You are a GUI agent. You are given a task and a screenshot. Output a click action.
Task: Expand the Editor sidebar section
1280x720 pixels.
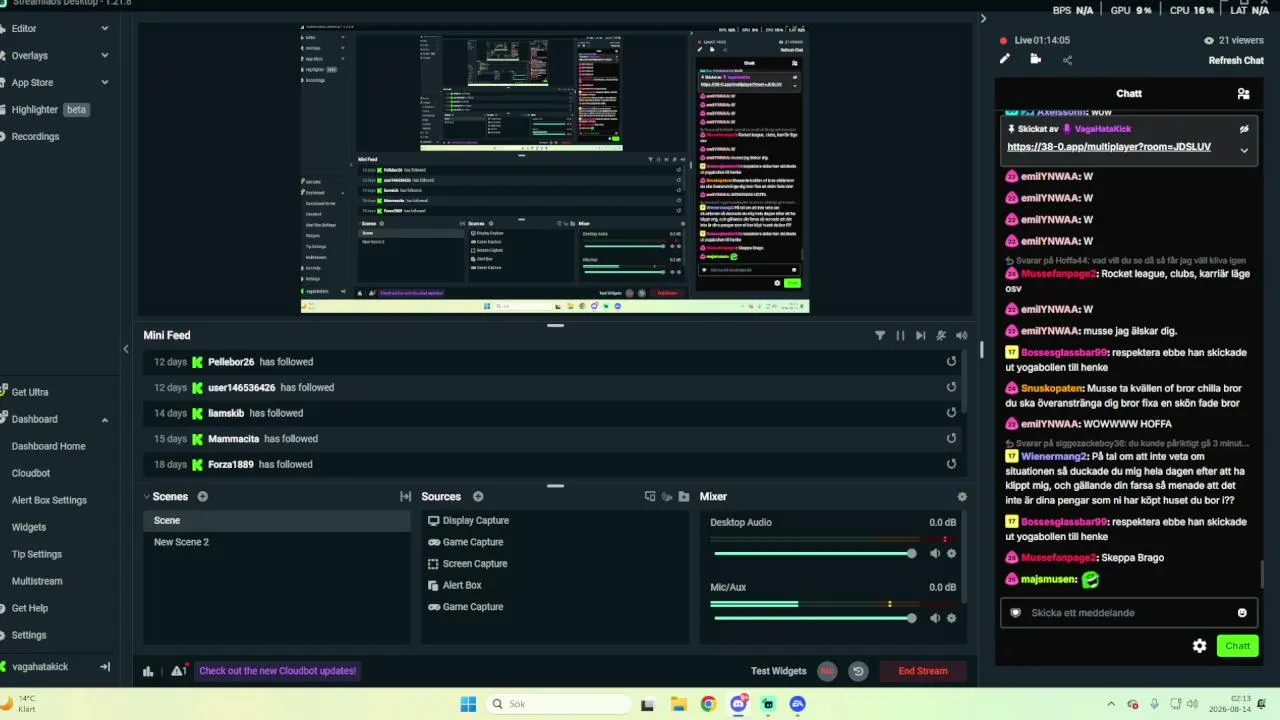click(105, 29)
